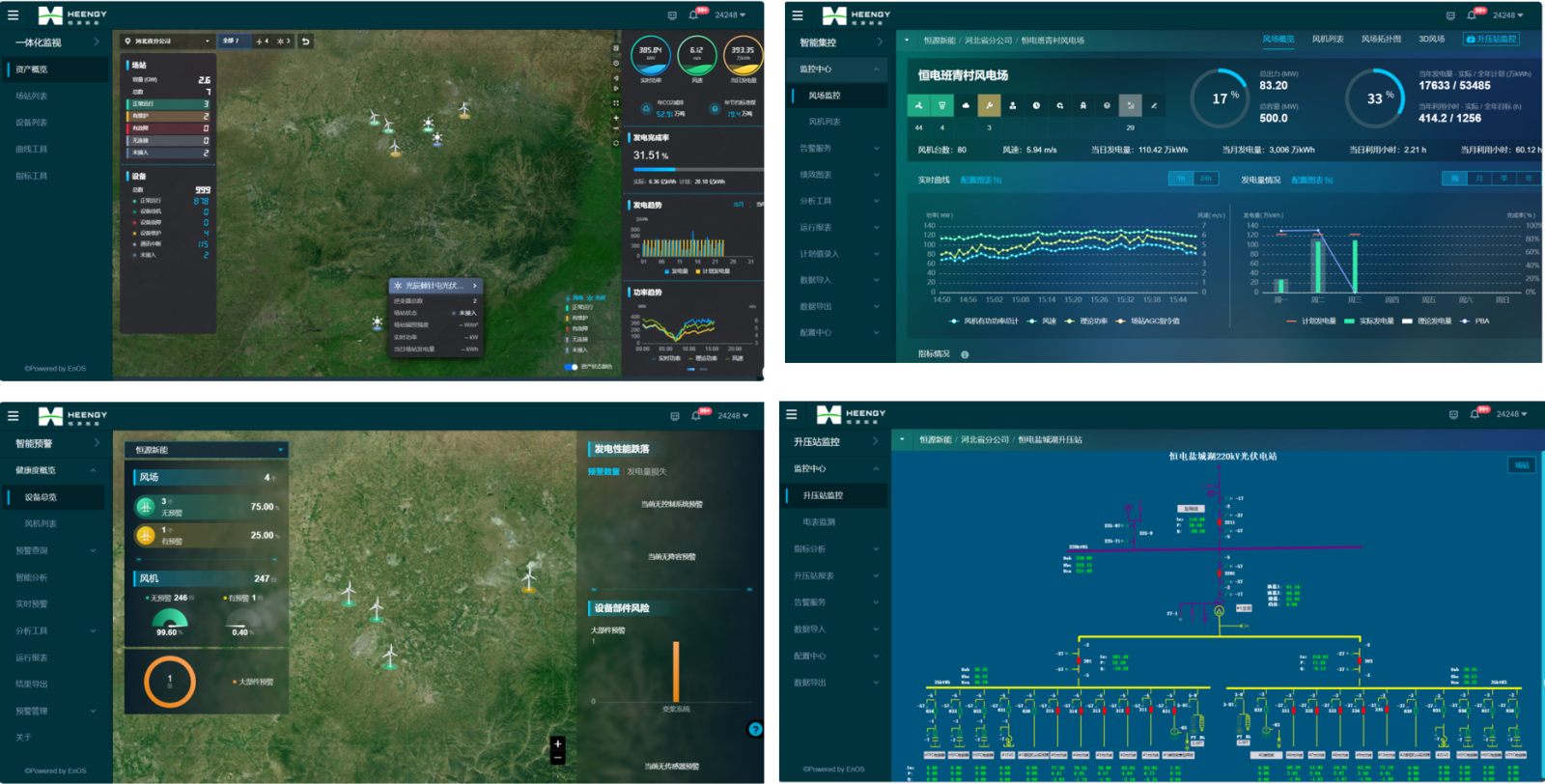
Task: Click the notification bell in wind farm dashboard
Action: point(1471,15)
